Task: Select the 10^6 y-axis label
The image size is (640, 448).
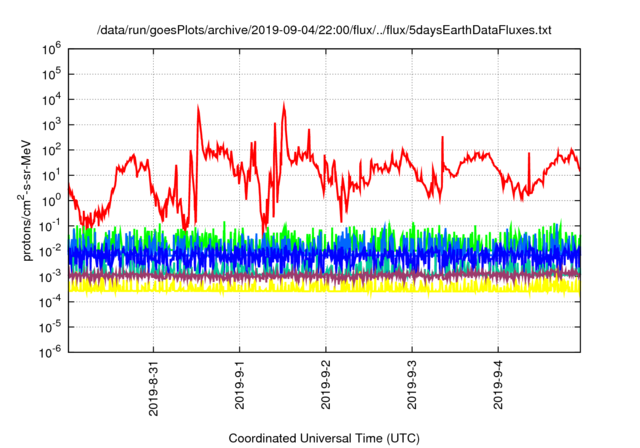Action: [x=51, y=50]
